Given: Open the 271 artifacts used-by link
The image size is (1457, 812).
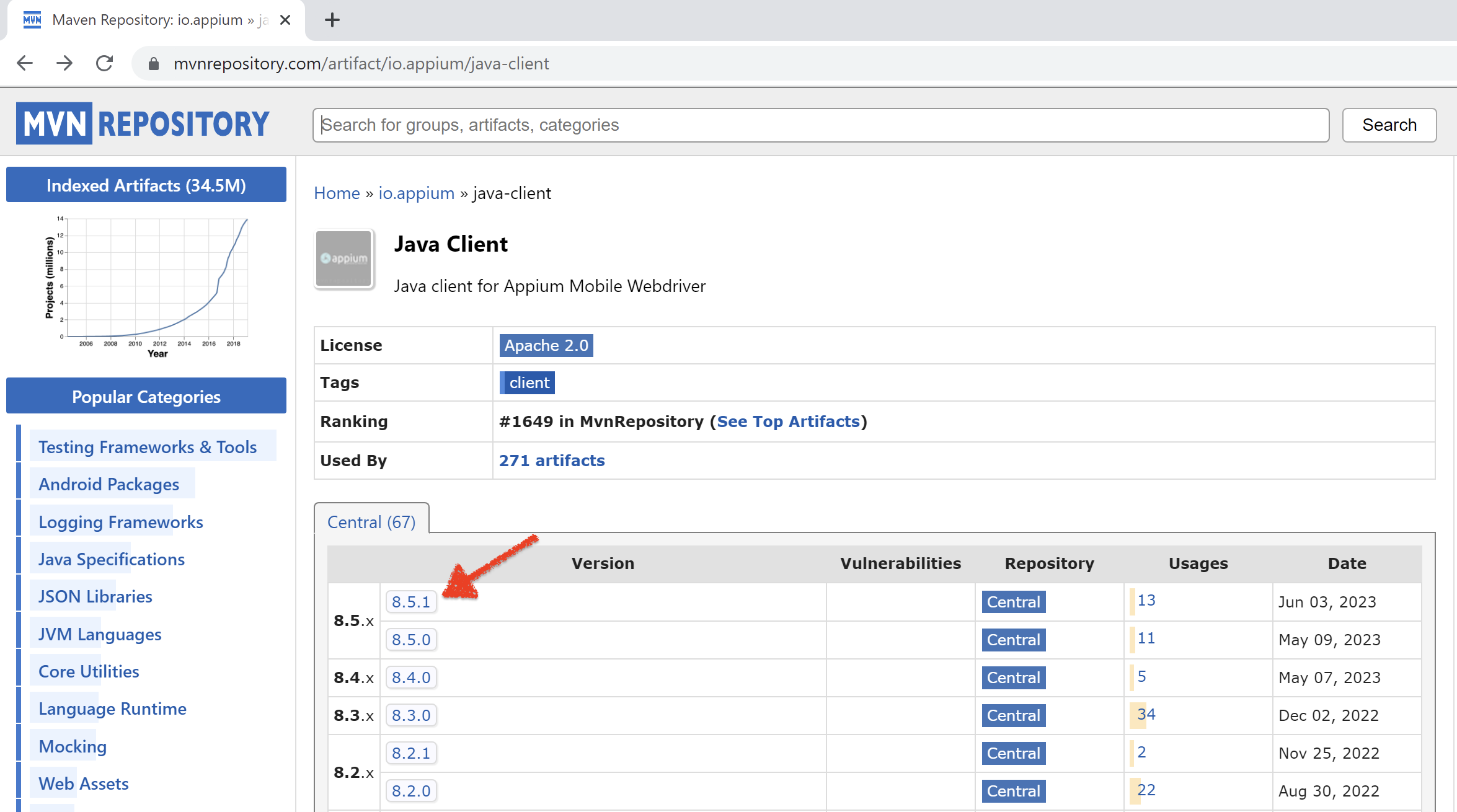Looking at the screenshot, I should tap(552, 460).
